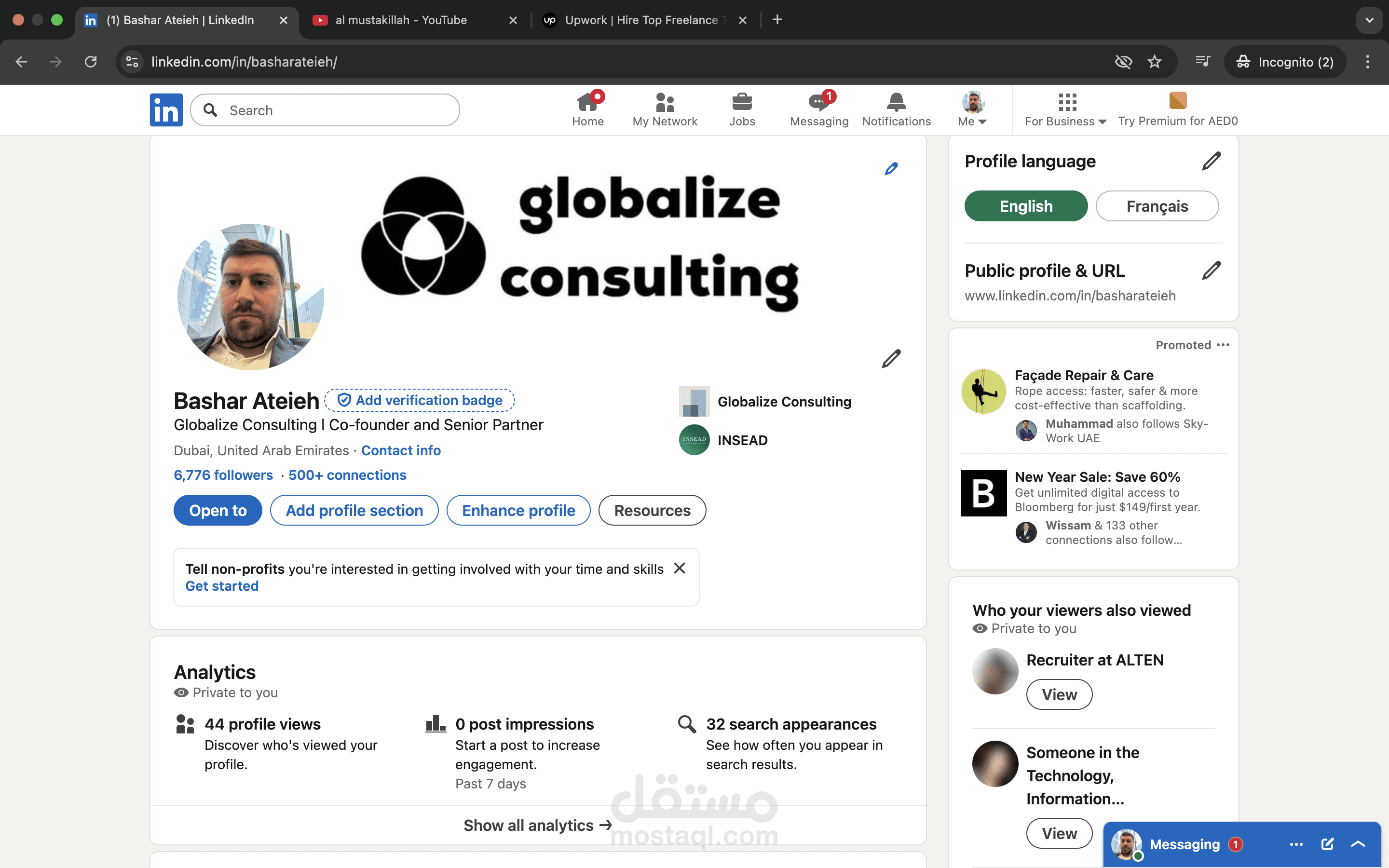Open the Notifications bell icon
This screenshot has width=1389, height=868.
tap(896, 102)
